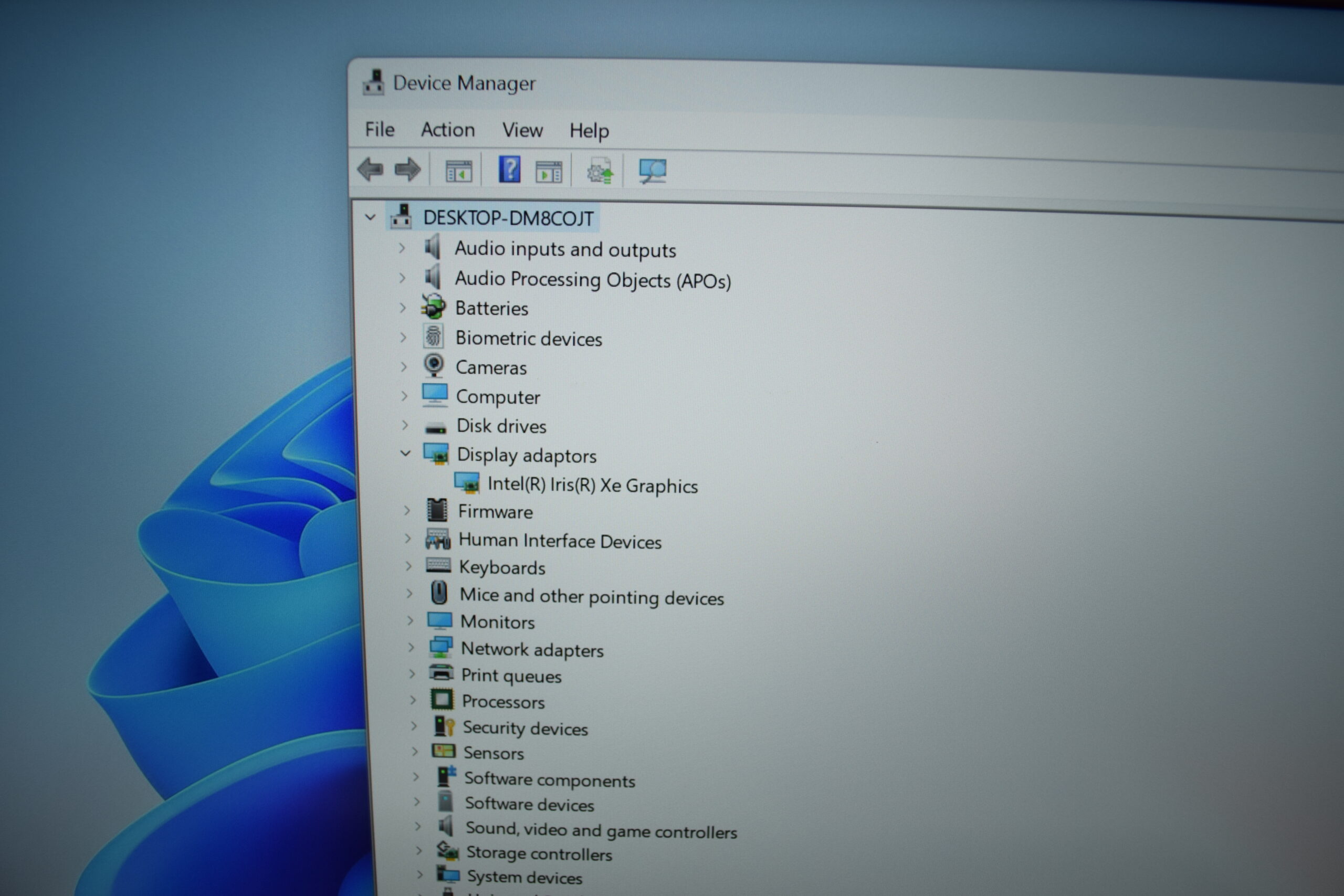Screen dimensions: 1344x896
Task: Click the Update device driver toolbar icon
Action: (x=600, y=171)
